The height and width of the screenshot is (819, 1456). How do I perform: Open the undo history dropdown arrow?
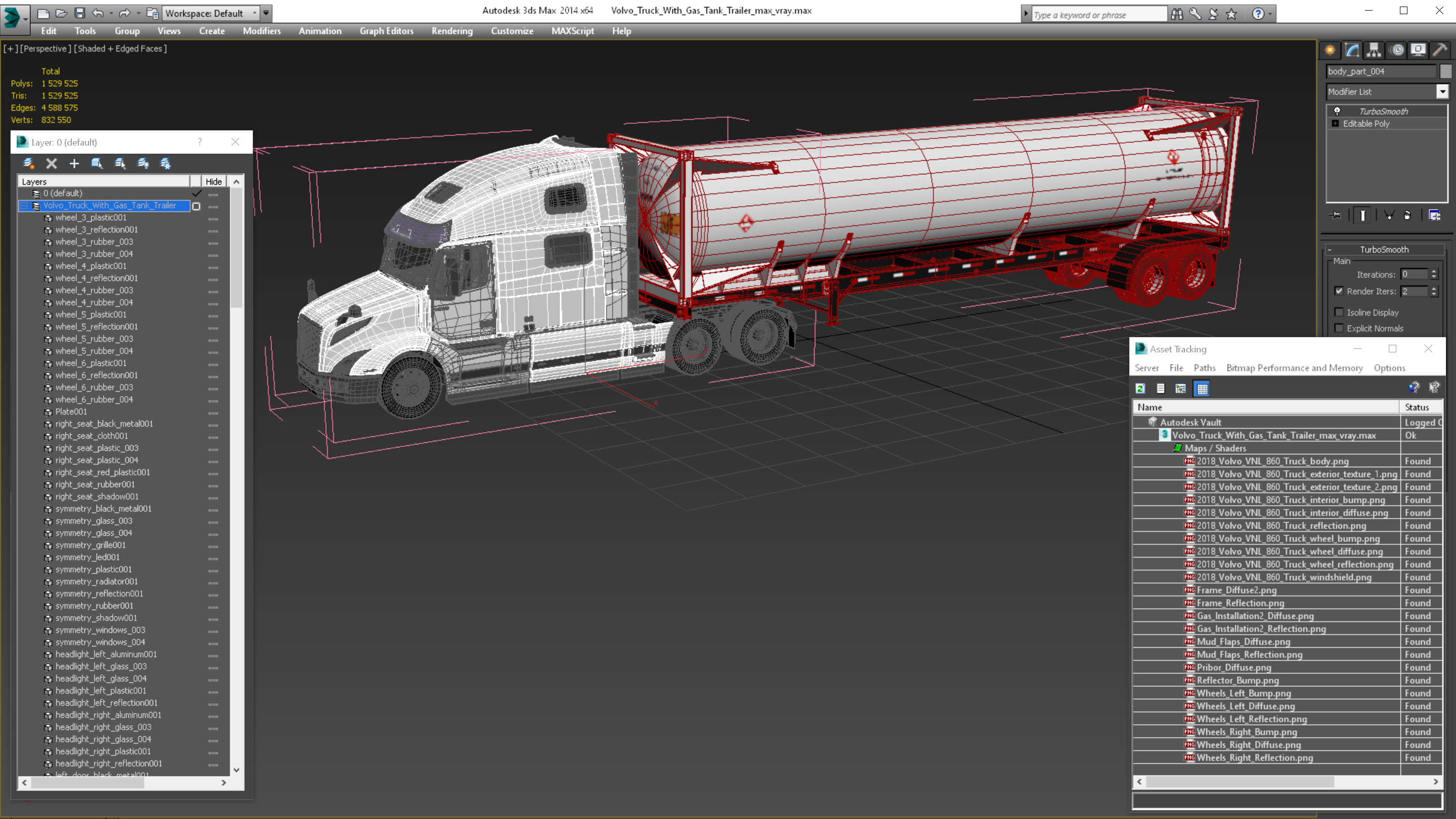(111, 13)
